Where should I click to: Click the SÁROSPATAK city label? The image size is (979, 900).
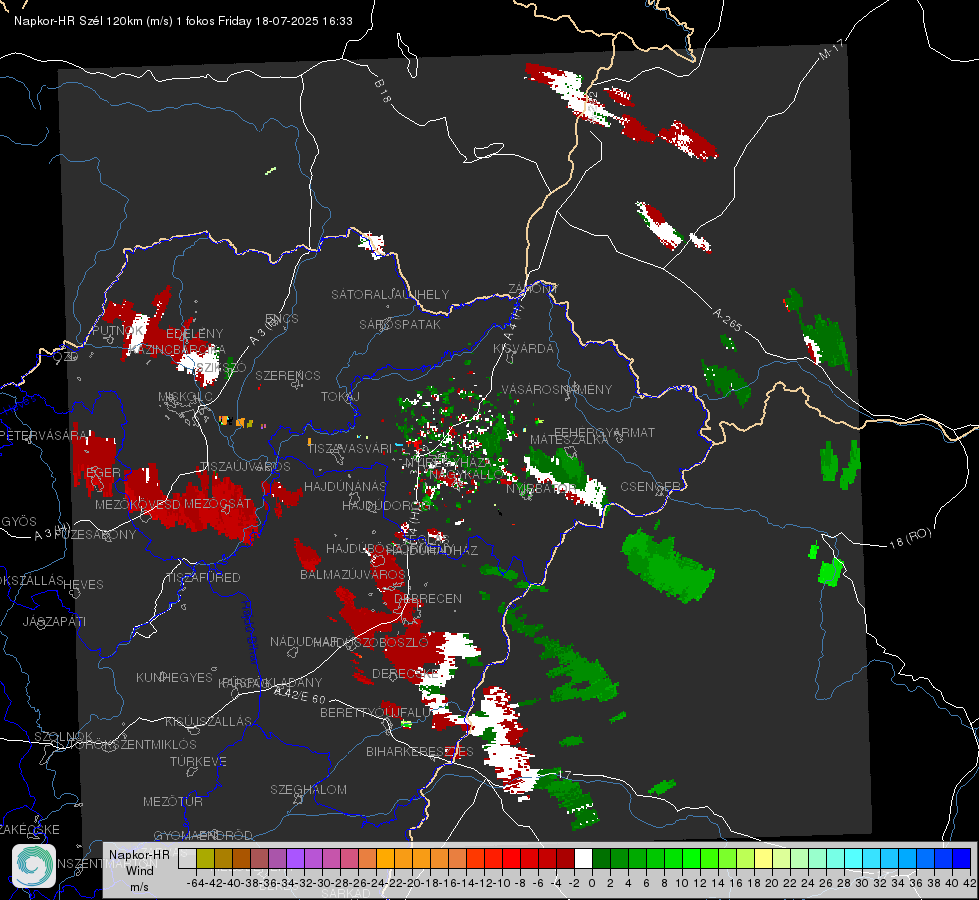(x=400, y=324)
